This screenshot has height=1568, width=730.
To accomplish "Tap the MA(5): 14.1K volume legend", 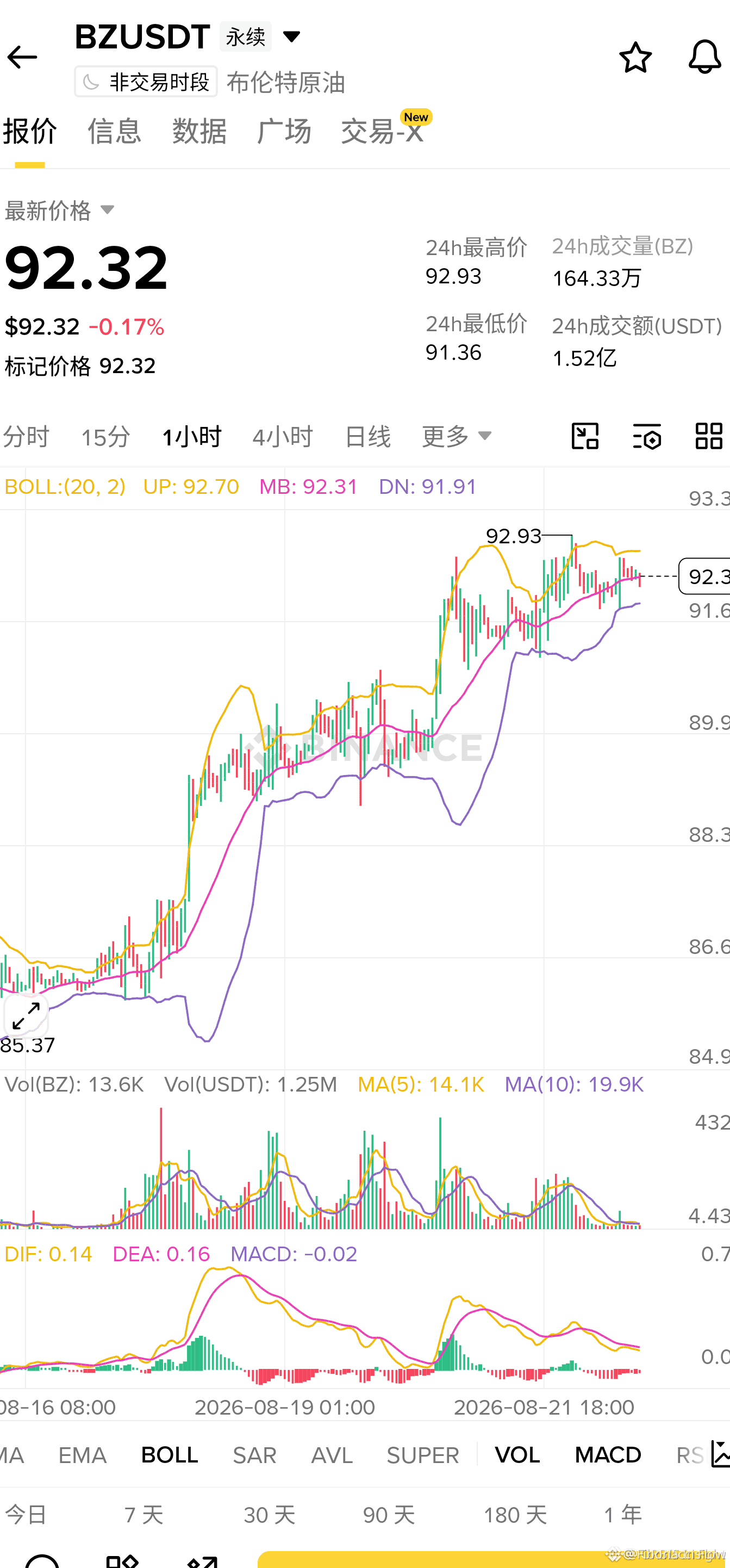I will 421,1084.
